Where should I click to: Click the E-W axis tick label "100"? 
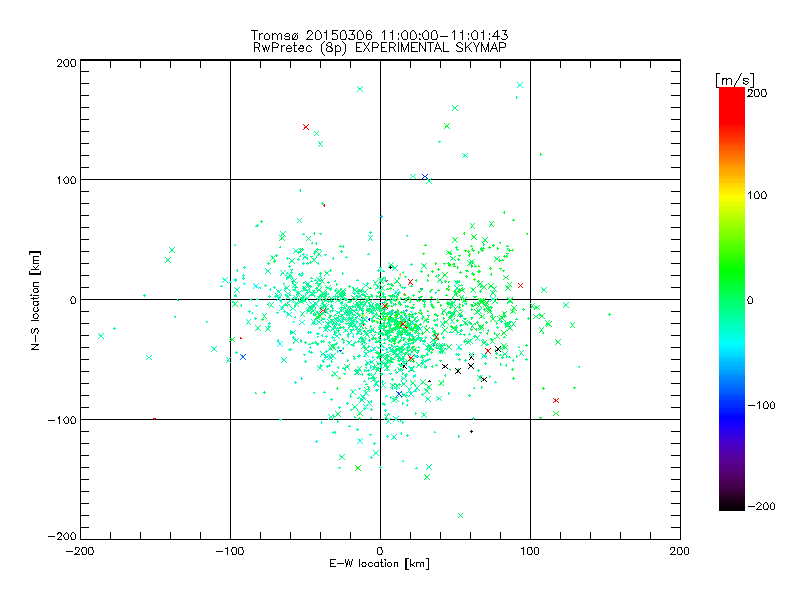pos(530,551)
